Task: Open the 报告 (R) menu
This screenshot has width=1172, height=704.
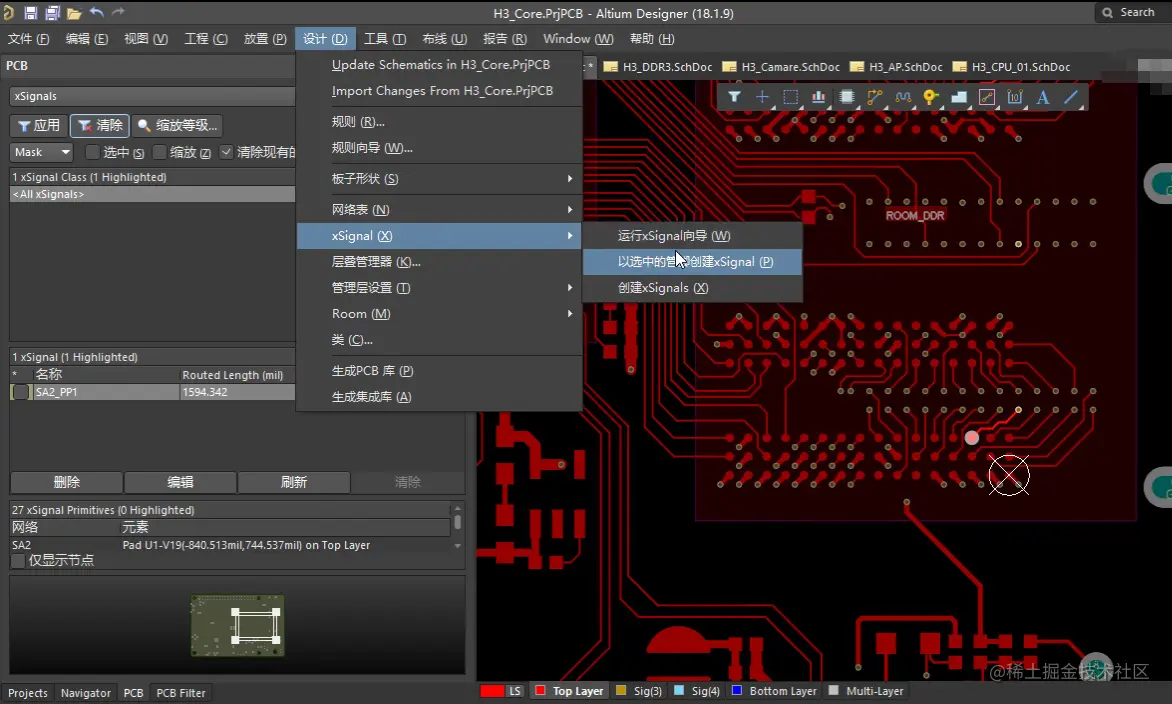Action: pos(505,39)
